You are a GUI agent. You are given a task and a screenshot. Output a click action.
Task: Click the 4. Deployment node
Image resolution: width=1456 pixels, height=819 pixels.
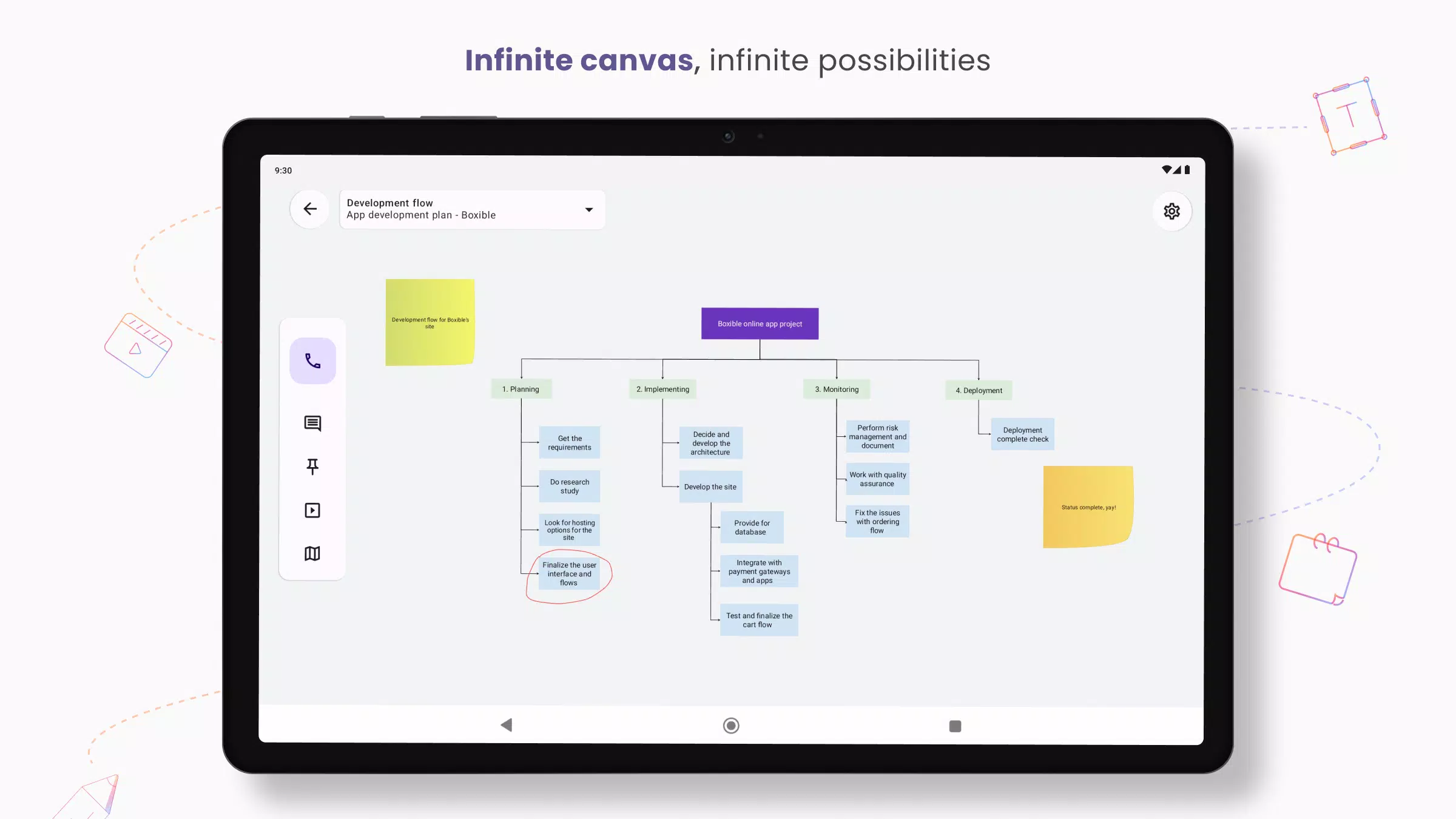[x=979, y=390]
